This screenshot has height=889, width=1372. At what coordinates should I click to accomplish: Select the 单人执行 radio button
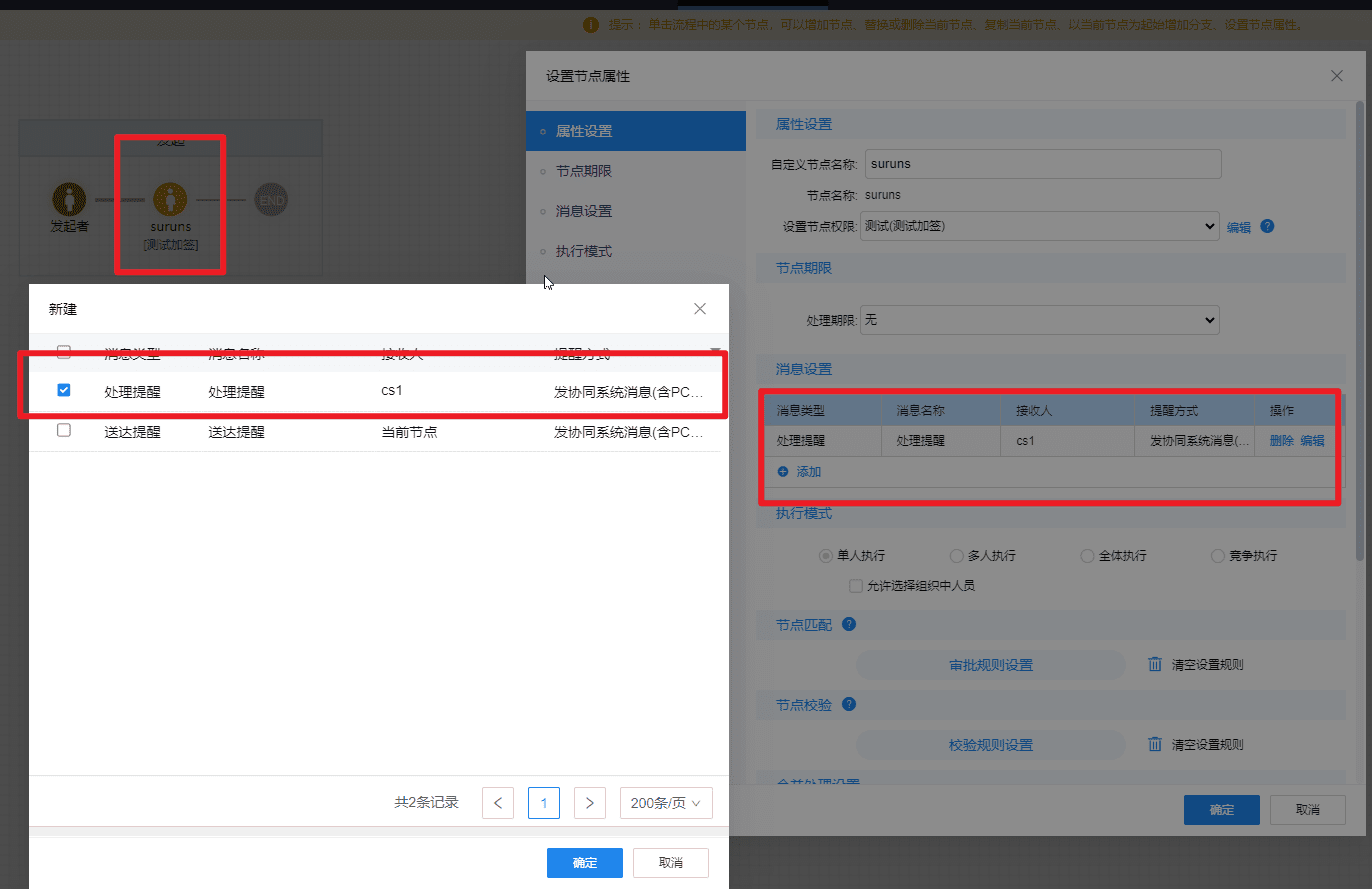tap(826, 556)
